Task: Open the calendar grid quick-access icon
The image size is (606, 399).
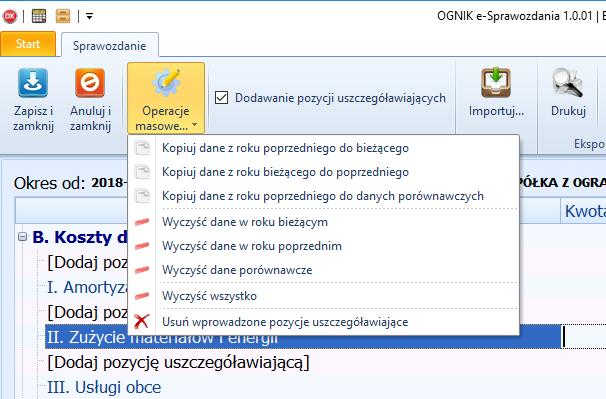Action: (39, 16)
